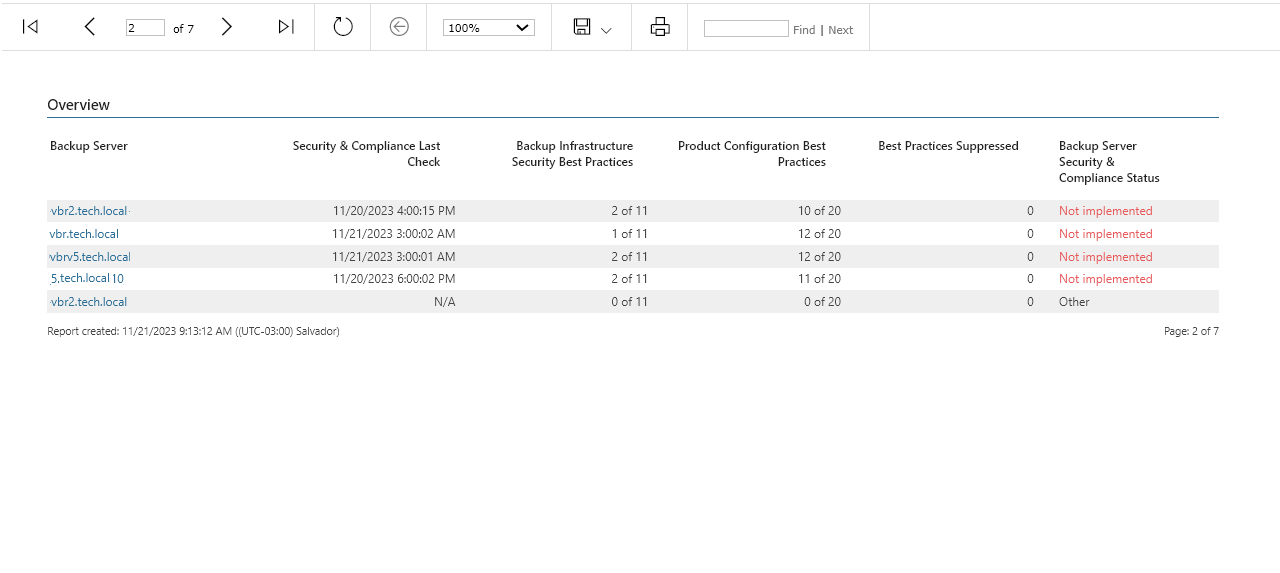
Task: Click the 2 of 11 value for vbrv5.tech.local
Action: pos(630,257)
